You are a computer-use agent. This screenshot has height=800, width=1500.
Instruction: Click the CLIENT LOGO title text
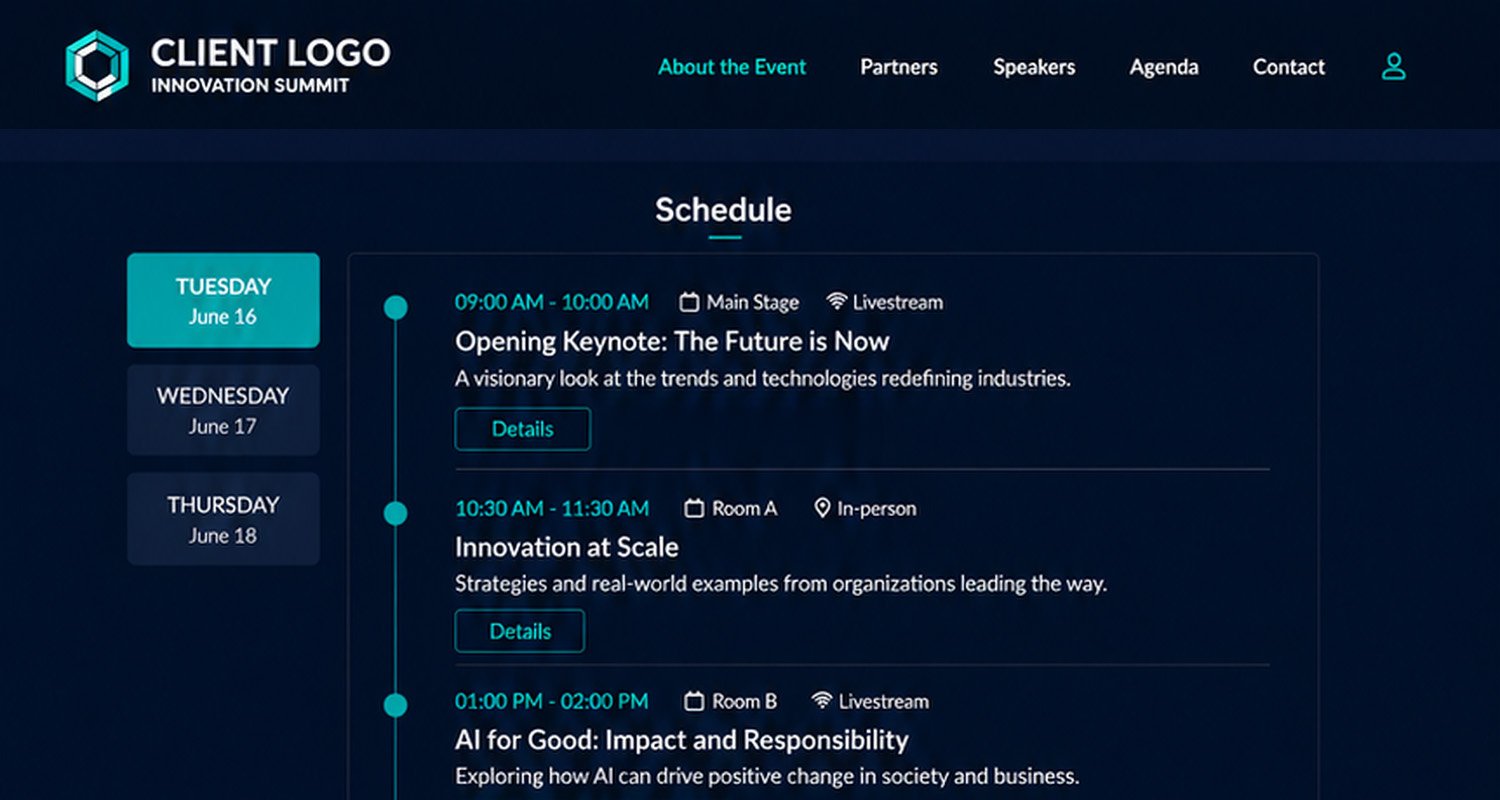tap(270, 52)
